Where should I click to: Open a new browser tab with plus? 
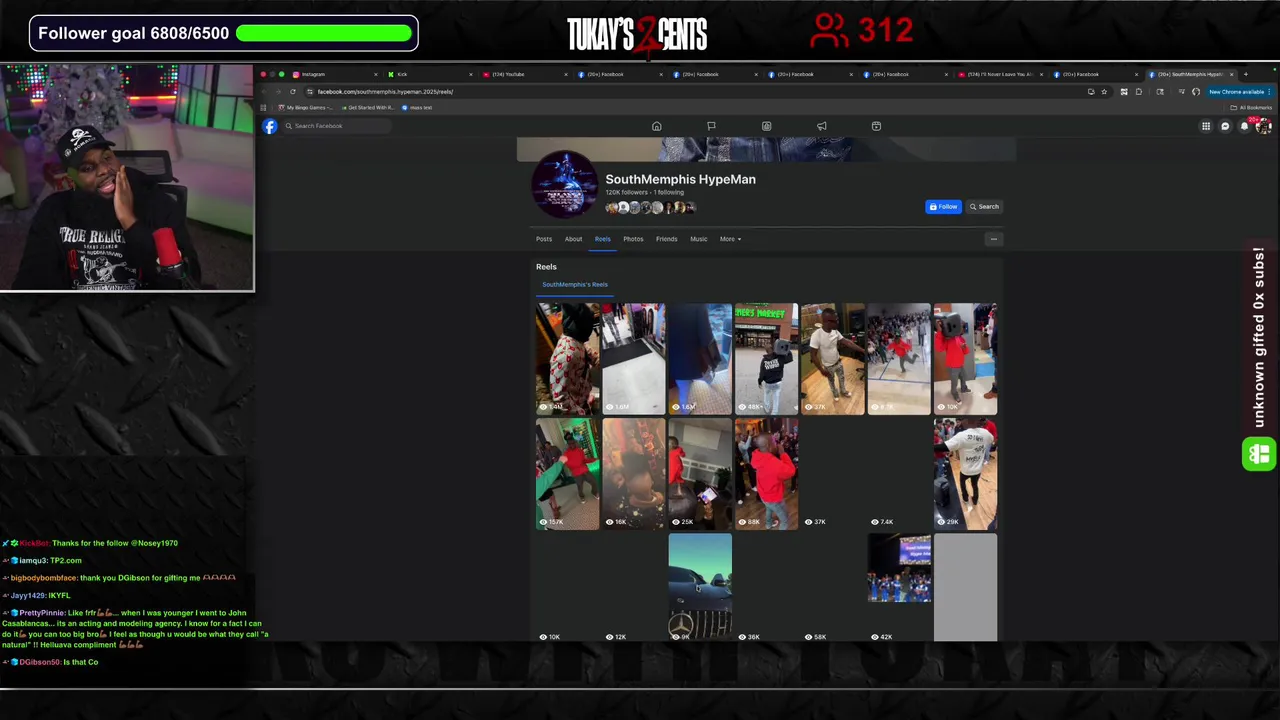point(1245,74)
